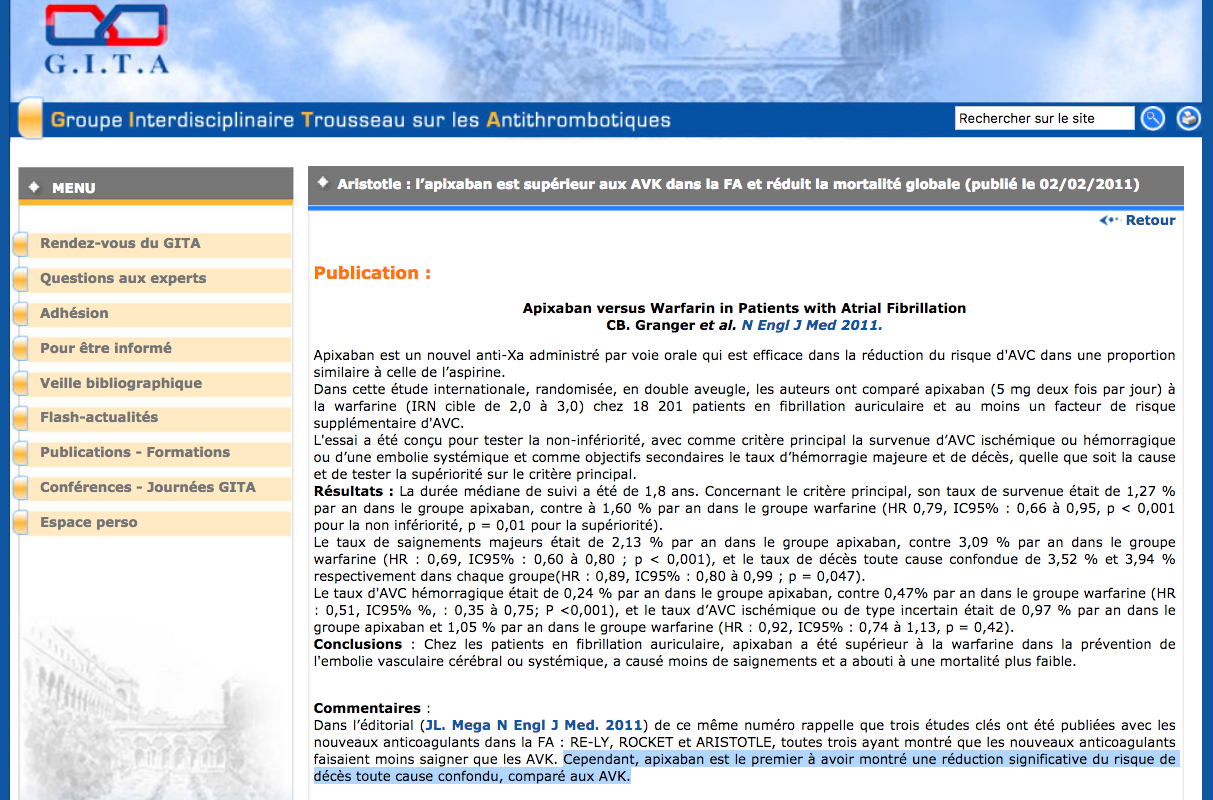
Task: Select Pour être informé in sidebar
Action: (x=106, y=348)
